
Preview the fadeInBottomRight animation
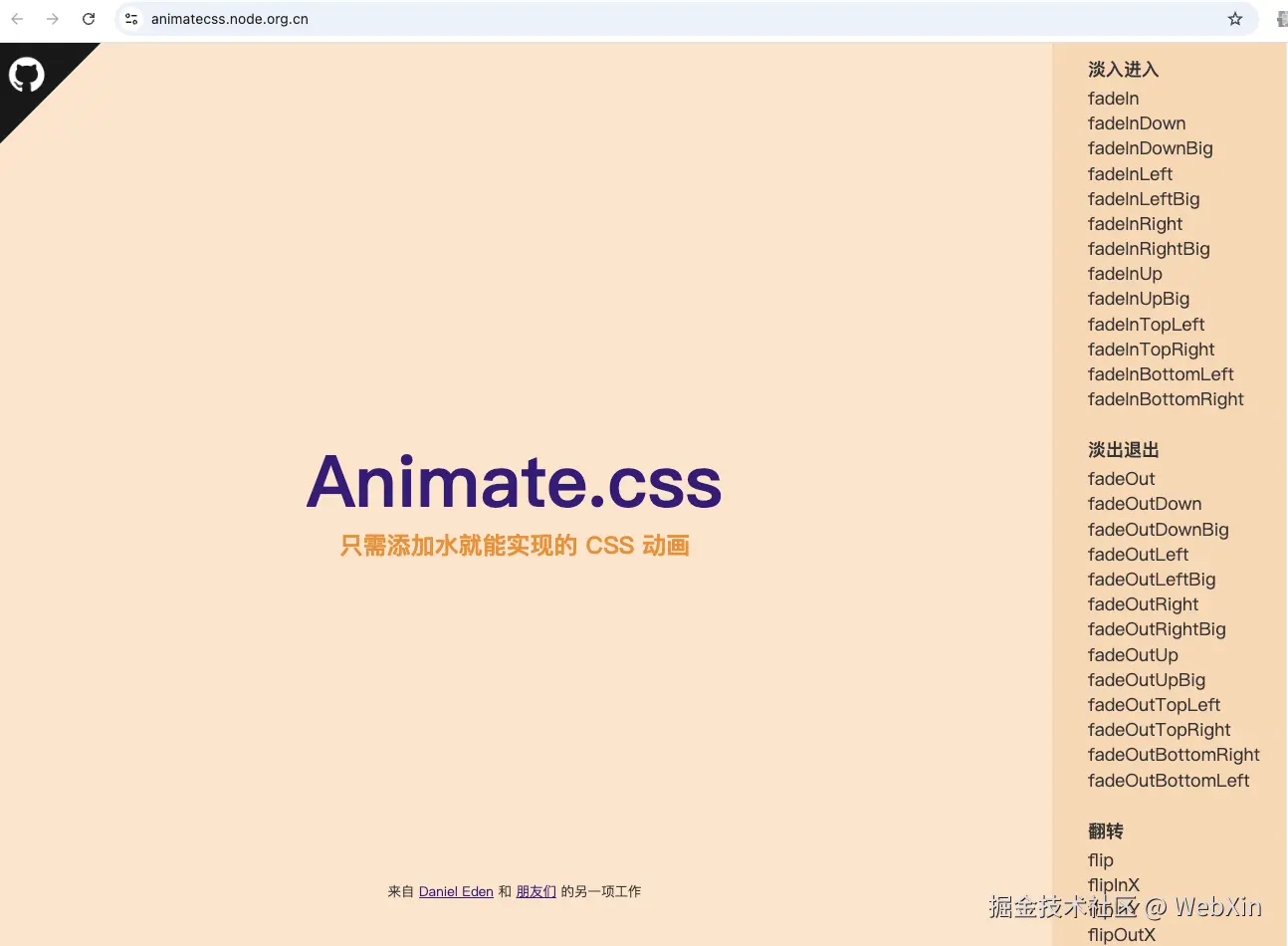1166,399
